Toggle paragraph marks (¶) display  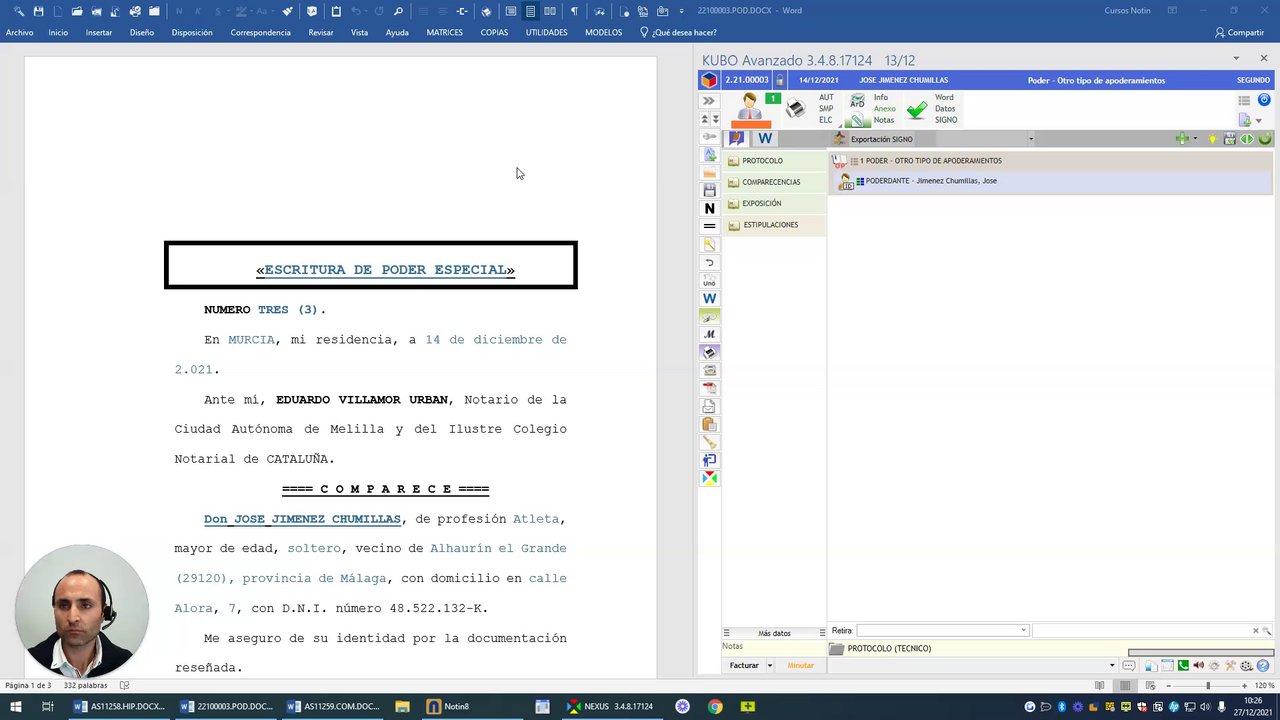pyautogui.click(x=574, y=11)
